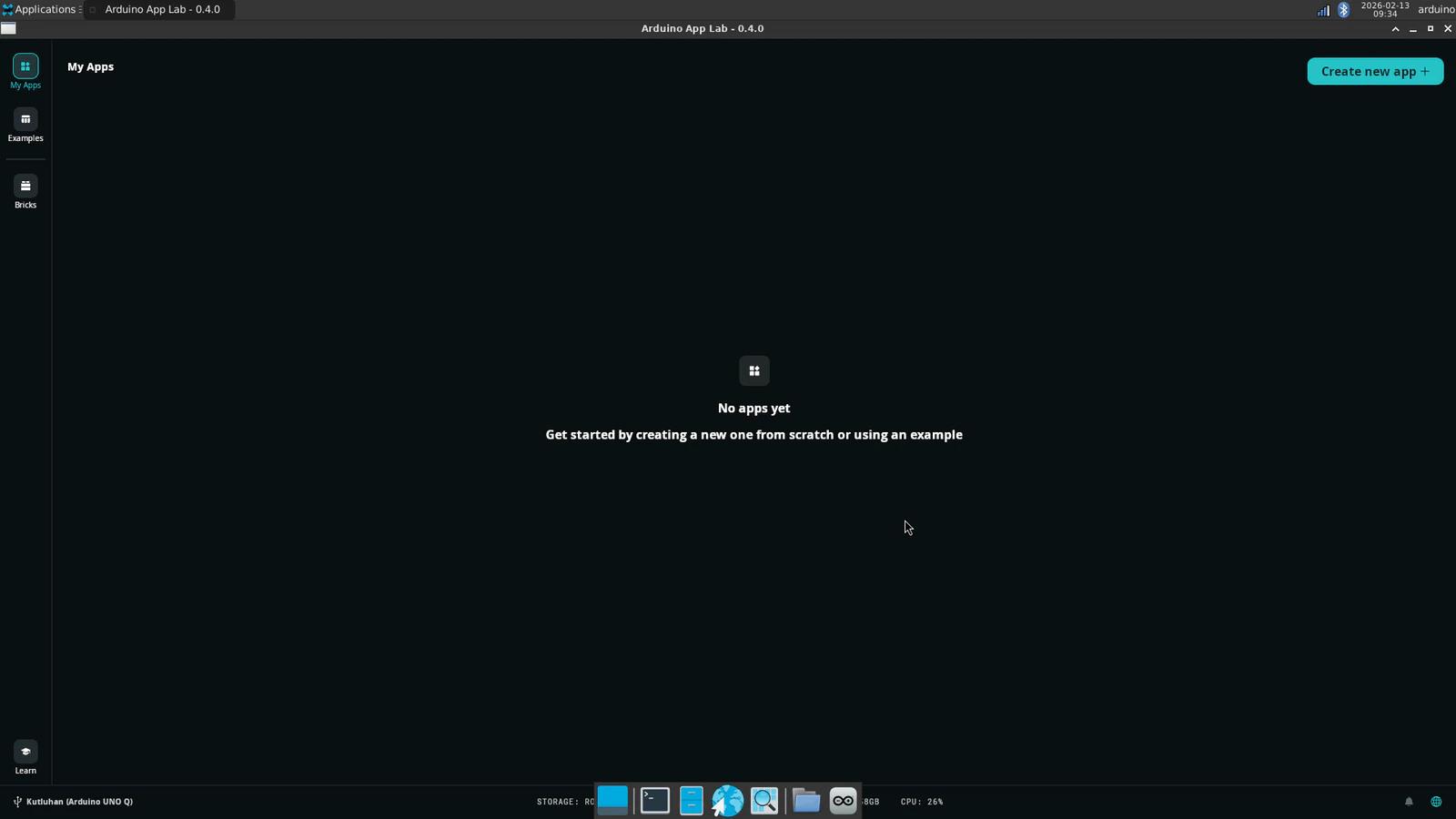Screen dimensions: 1456x819
Task: Show the desktop from the dock
Action: pos(612,800)
